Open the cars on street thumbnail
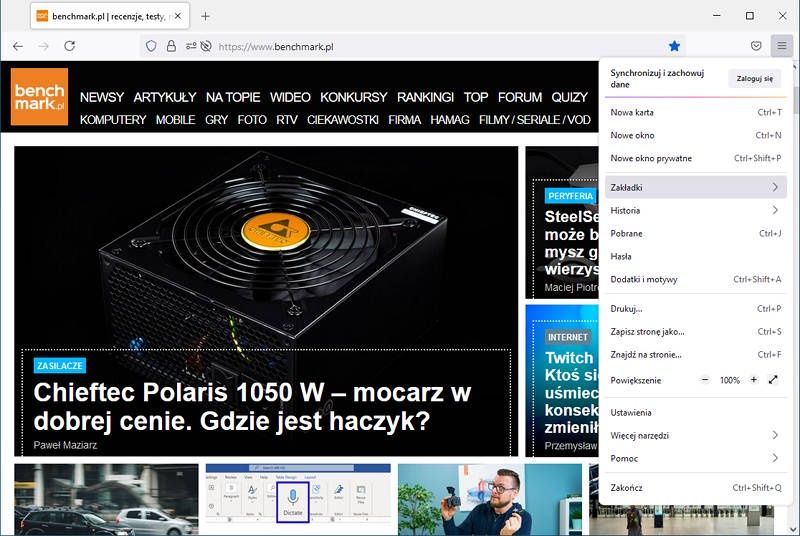Viewport: 800px width, 536px height. (106, 499)
